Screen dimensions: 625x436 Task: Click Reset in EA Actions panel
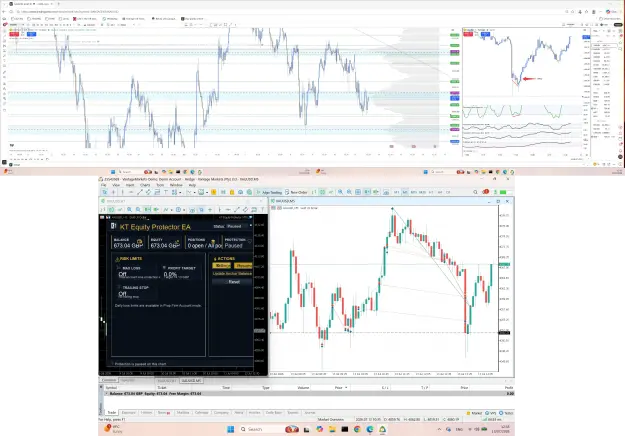point(232,282)
